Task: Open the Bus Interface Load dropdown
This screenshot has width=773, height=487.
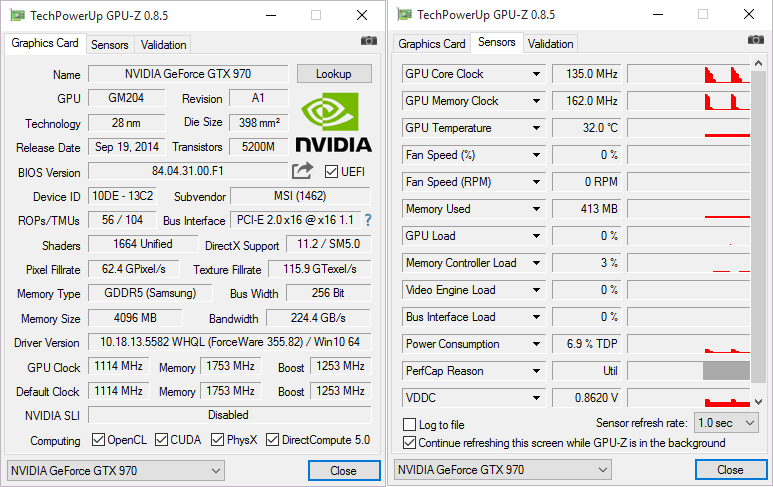Action: coord(536,317)
